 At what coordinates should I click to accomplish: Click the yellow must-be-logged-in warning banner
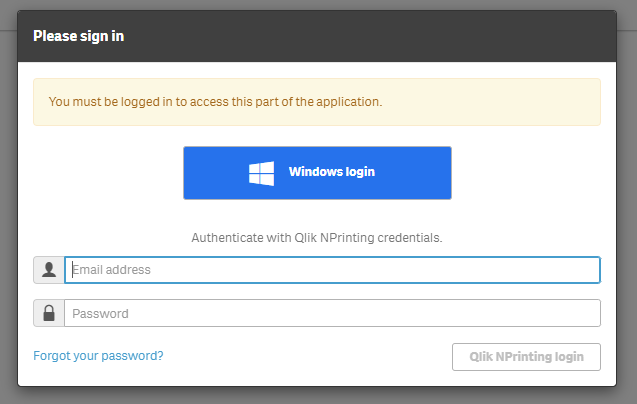[x=500, y=102]
